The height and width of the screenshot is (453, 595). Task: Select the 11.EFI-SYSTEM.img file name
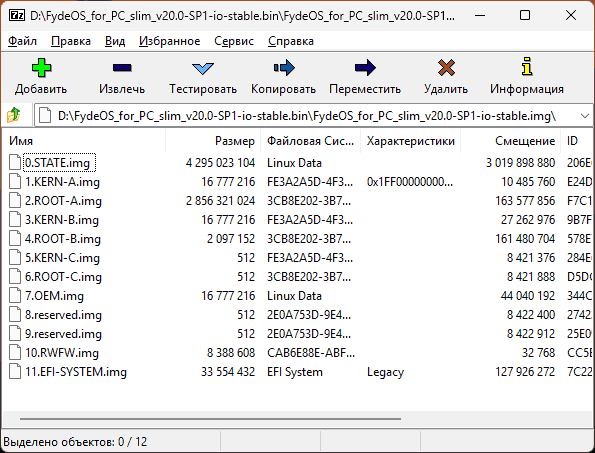coord(76,371)
